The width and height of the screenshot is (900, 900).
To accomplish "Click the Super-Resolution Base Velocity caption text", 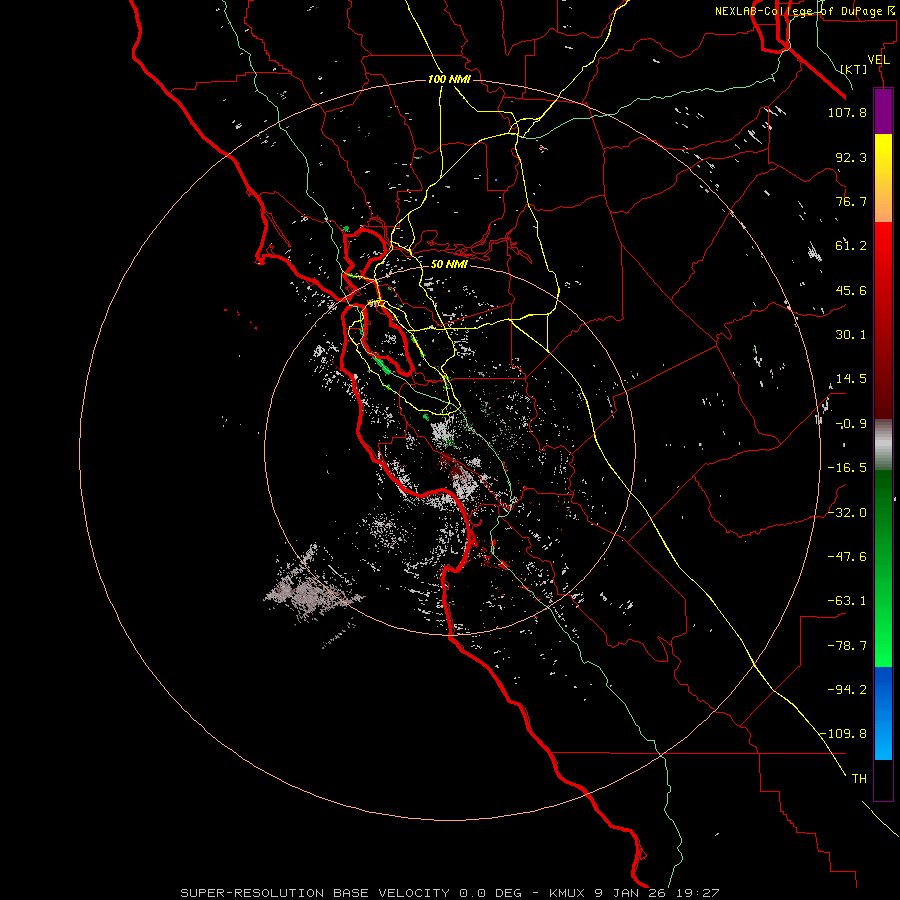I will (449, 893).
